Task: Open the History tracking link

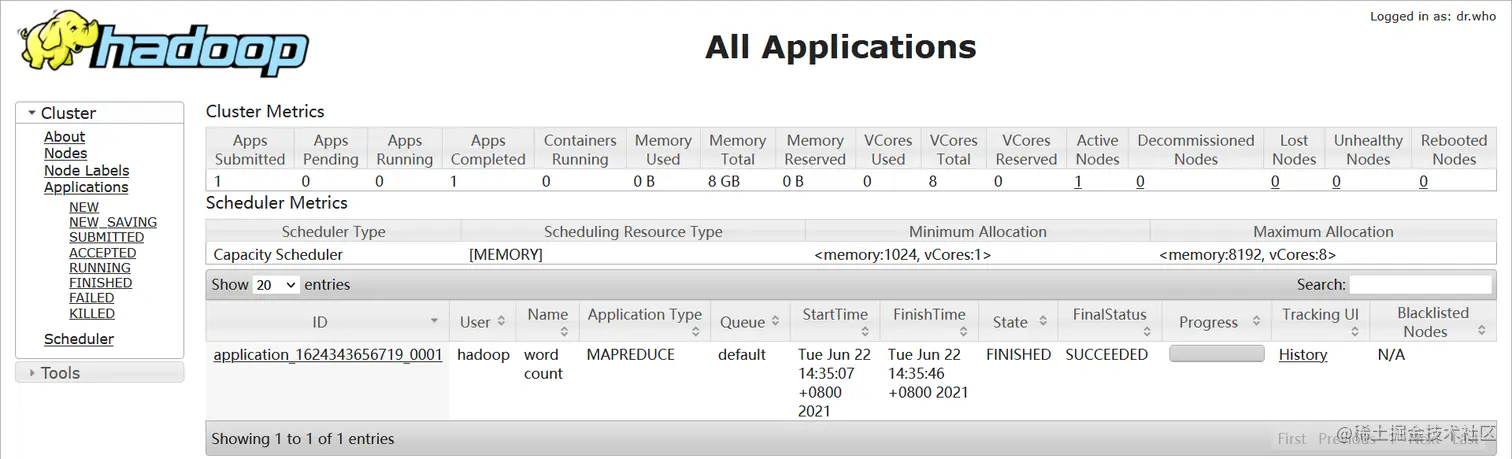Action: [1303, 355]
